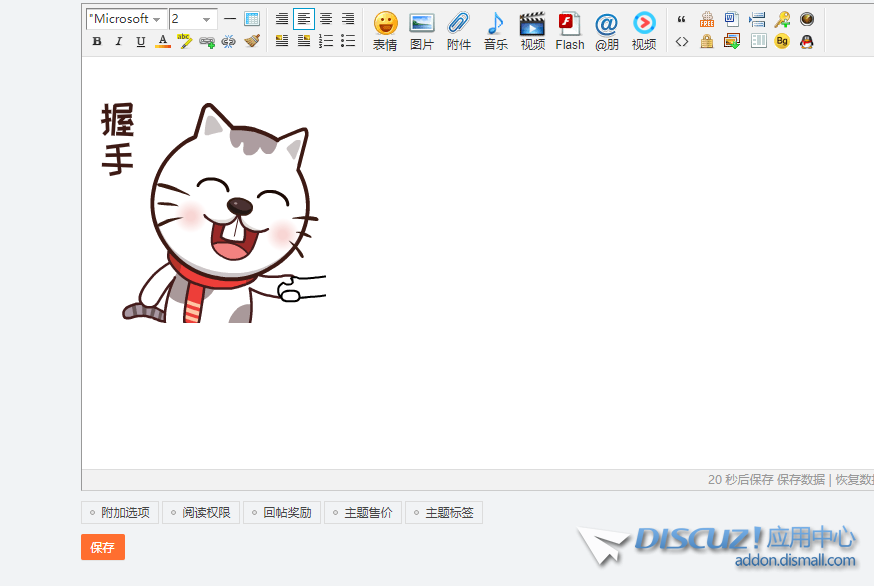Open the font size dropdown showing 2
Viewport: 874px width, 586px height.
click(x=193, y=19)
